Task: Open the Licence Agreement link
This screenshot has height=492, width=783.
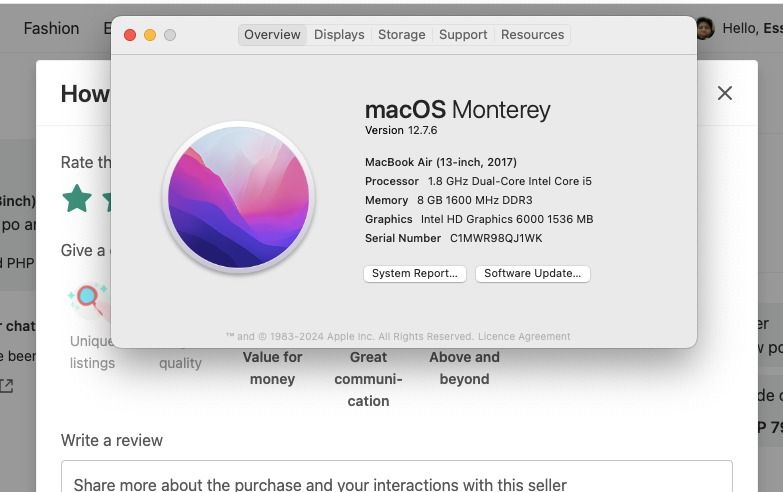Action: 524,337
